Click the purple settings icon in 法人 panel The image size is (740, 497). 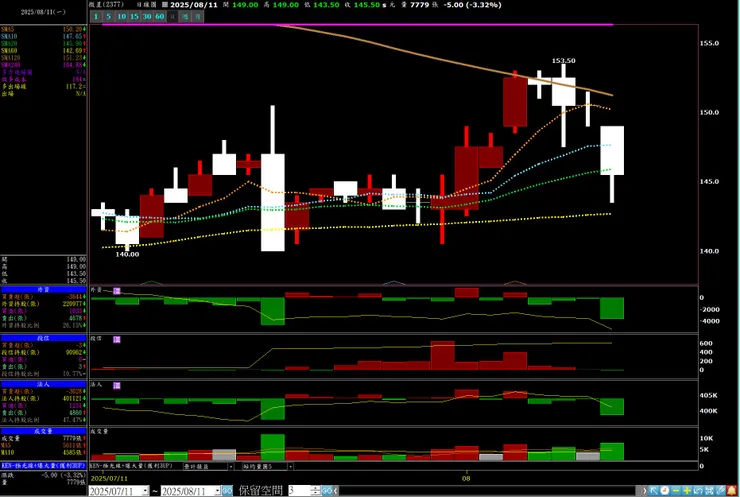(117, 386)
